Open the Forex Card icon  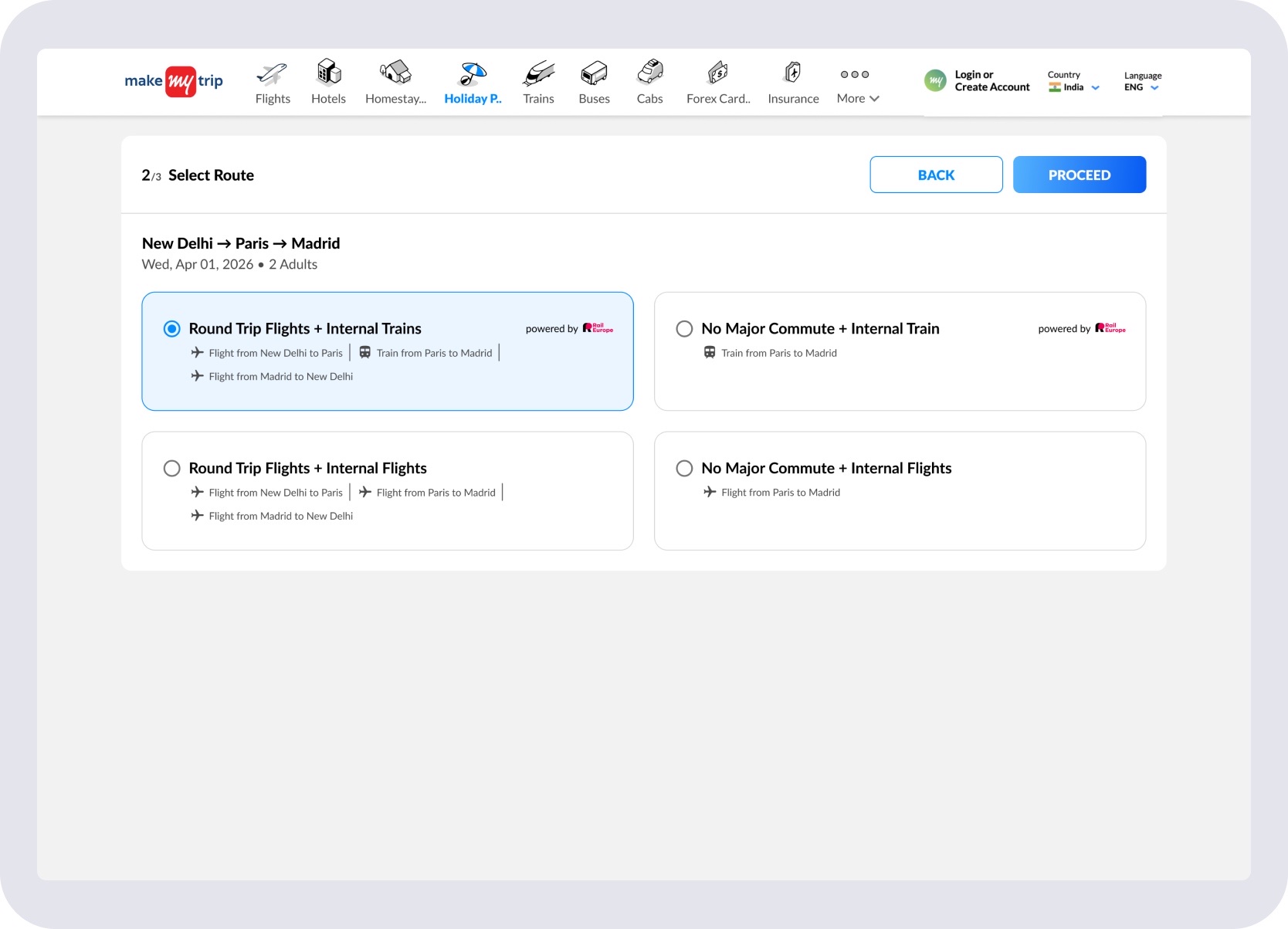[718, 73]
